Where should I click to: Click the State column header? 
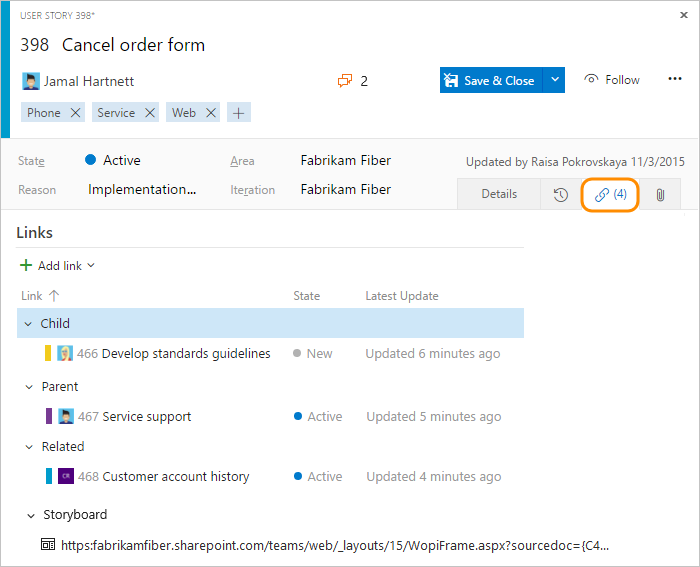(306, 296)
